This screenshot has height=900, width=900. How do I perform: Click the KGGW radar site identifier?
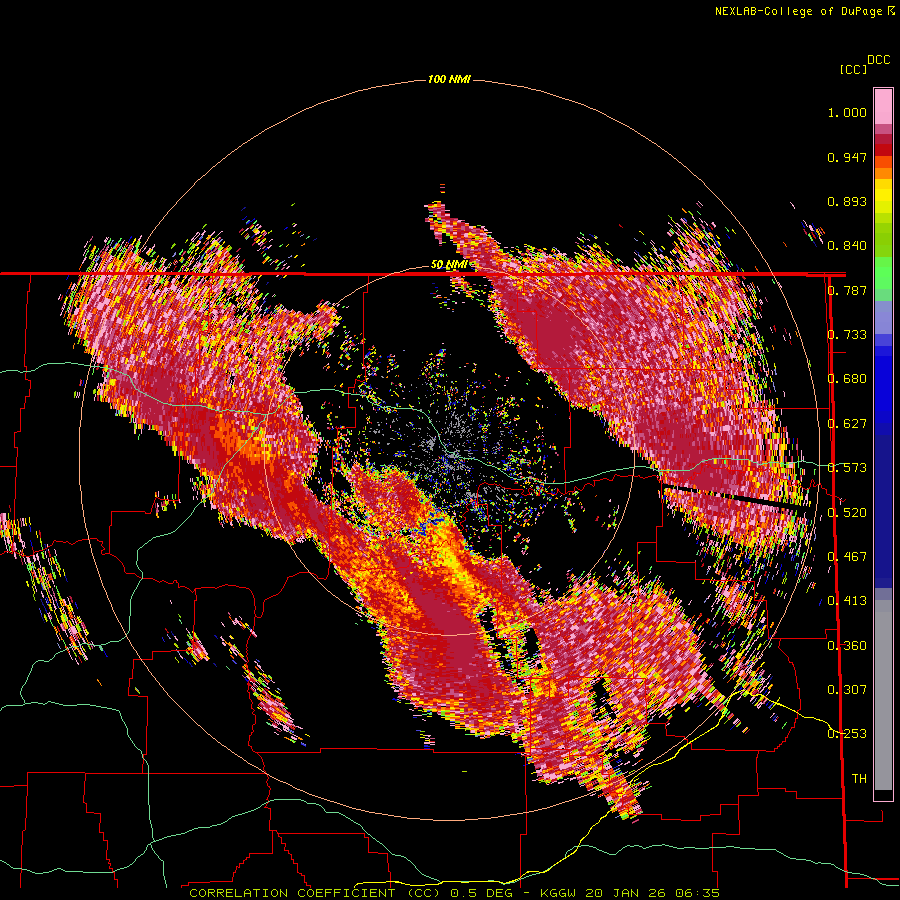pyautogui.click(x=558, y=893)
